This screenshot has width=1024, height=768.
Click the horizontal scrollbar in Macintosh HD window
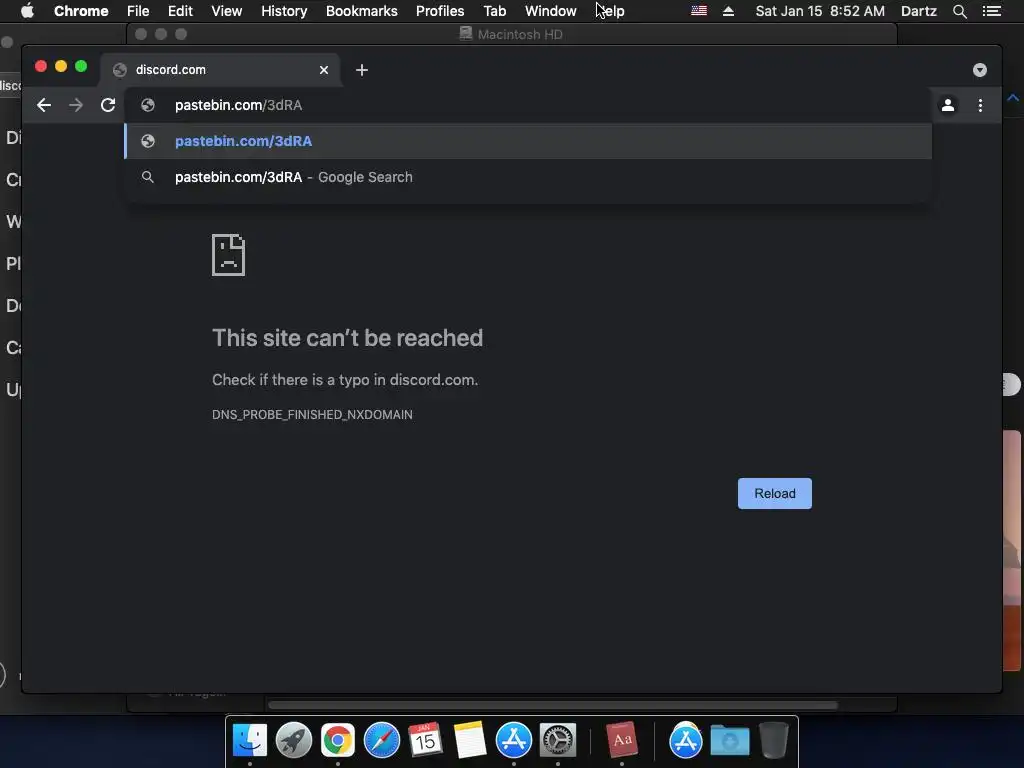(552, 705)
